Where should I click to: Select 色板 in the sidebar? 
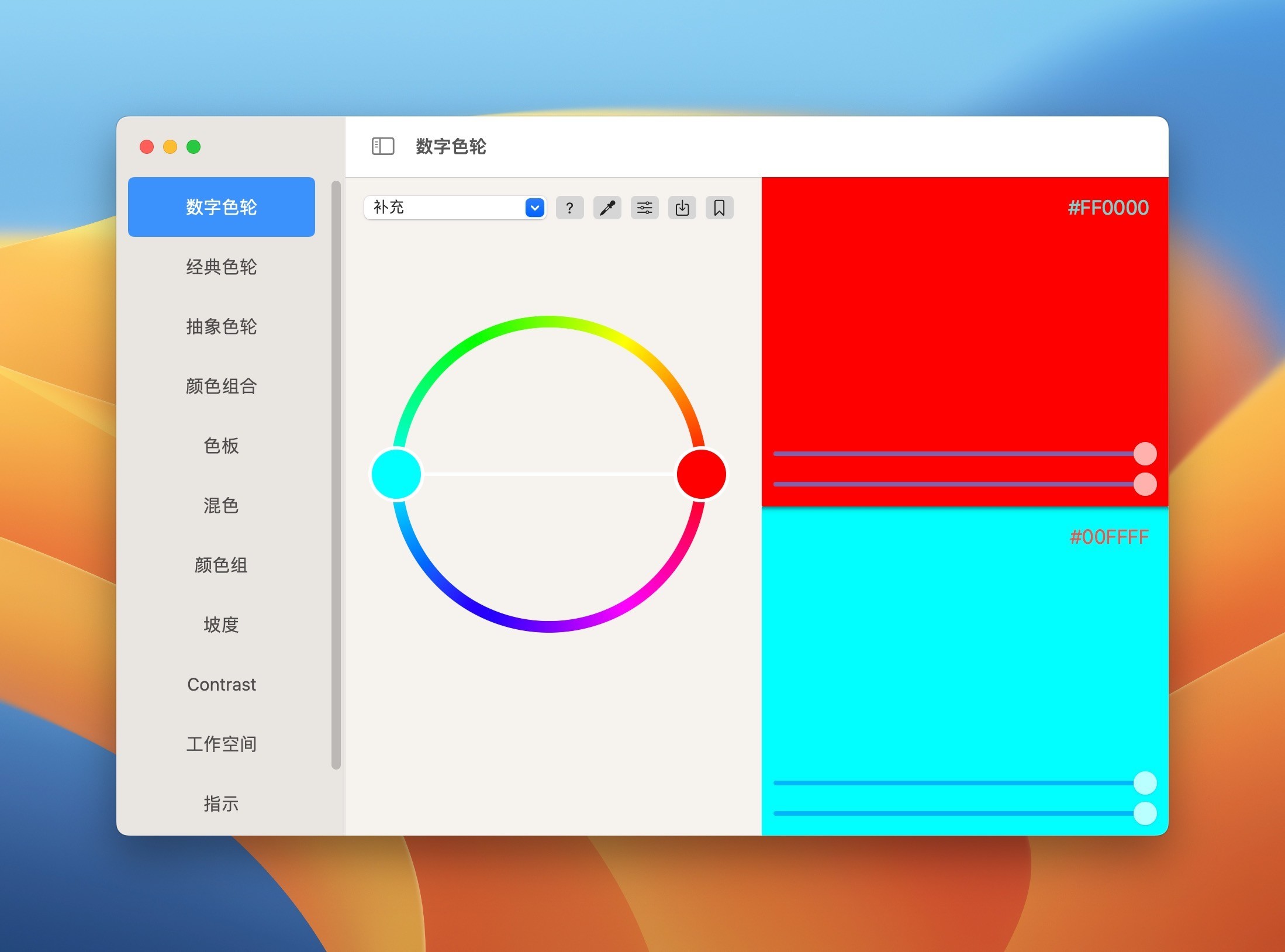(x=221, y=446)
